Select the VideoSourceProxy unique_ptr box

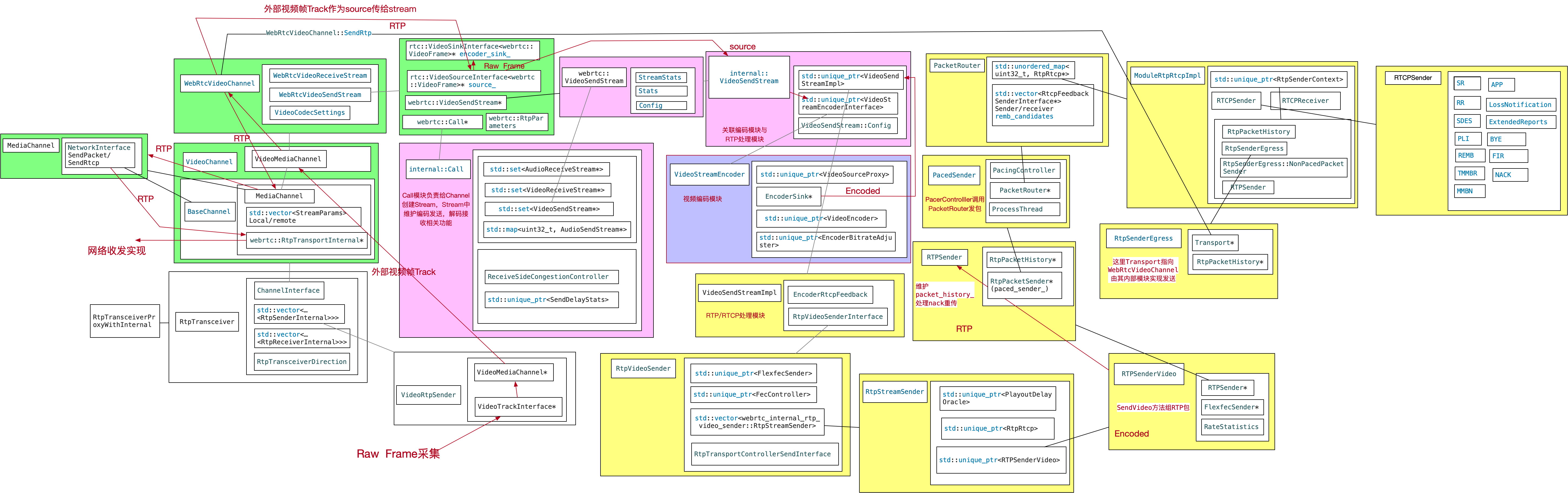[x=825, y=174]
